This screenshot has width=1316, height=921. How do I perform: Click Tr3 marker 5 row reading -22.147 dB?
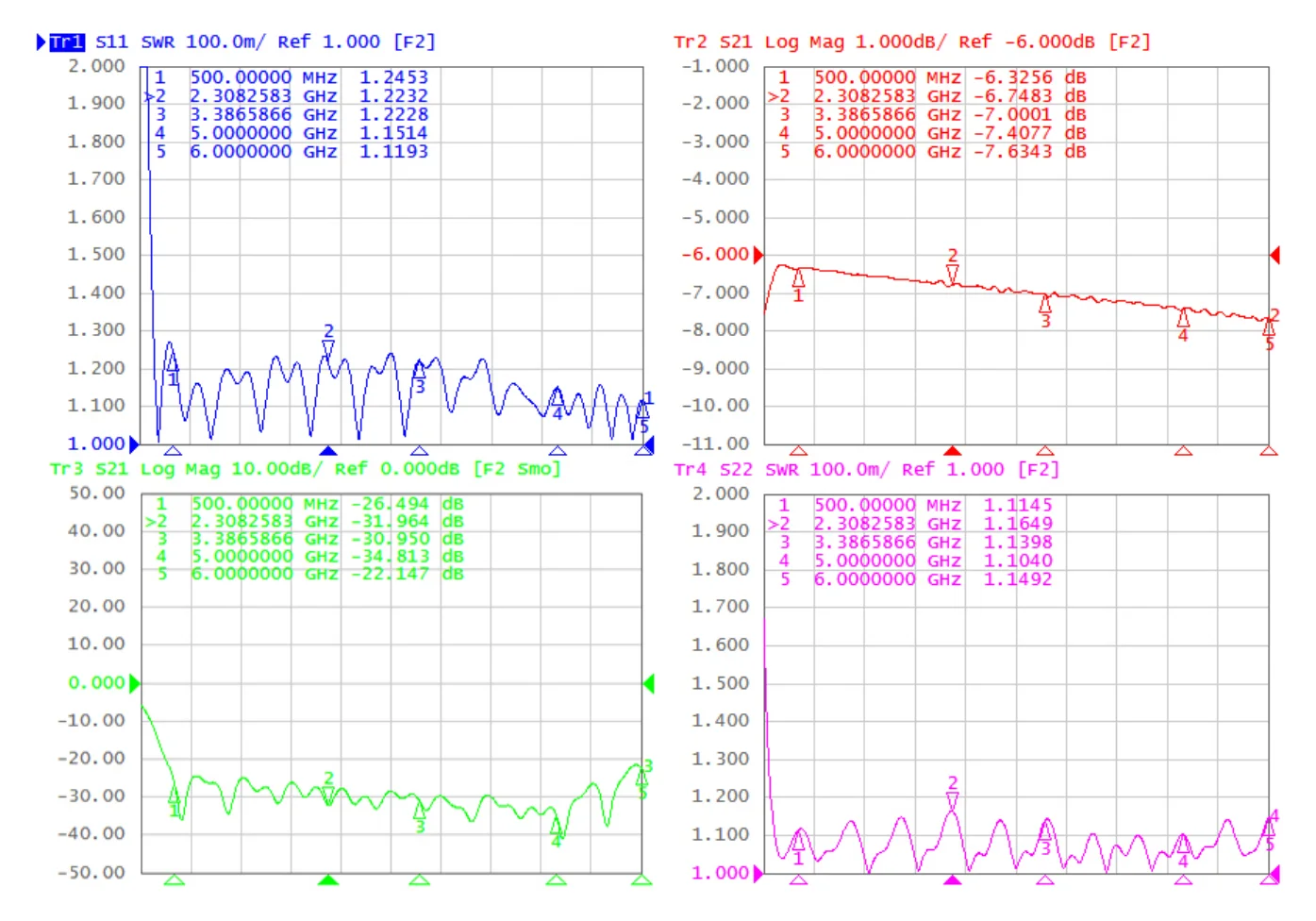(x=309, y=574)
